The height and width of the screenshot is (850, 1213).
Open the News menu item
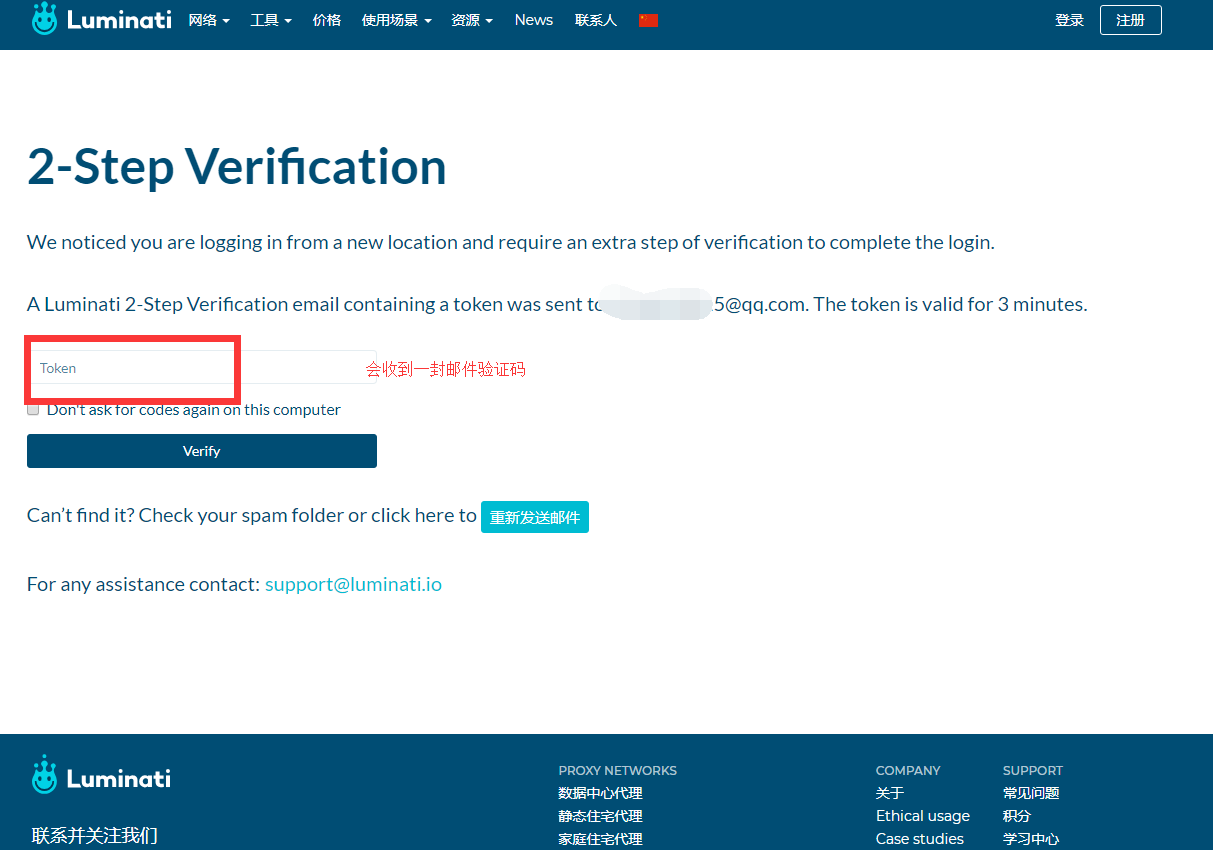(x=534, y=20)
